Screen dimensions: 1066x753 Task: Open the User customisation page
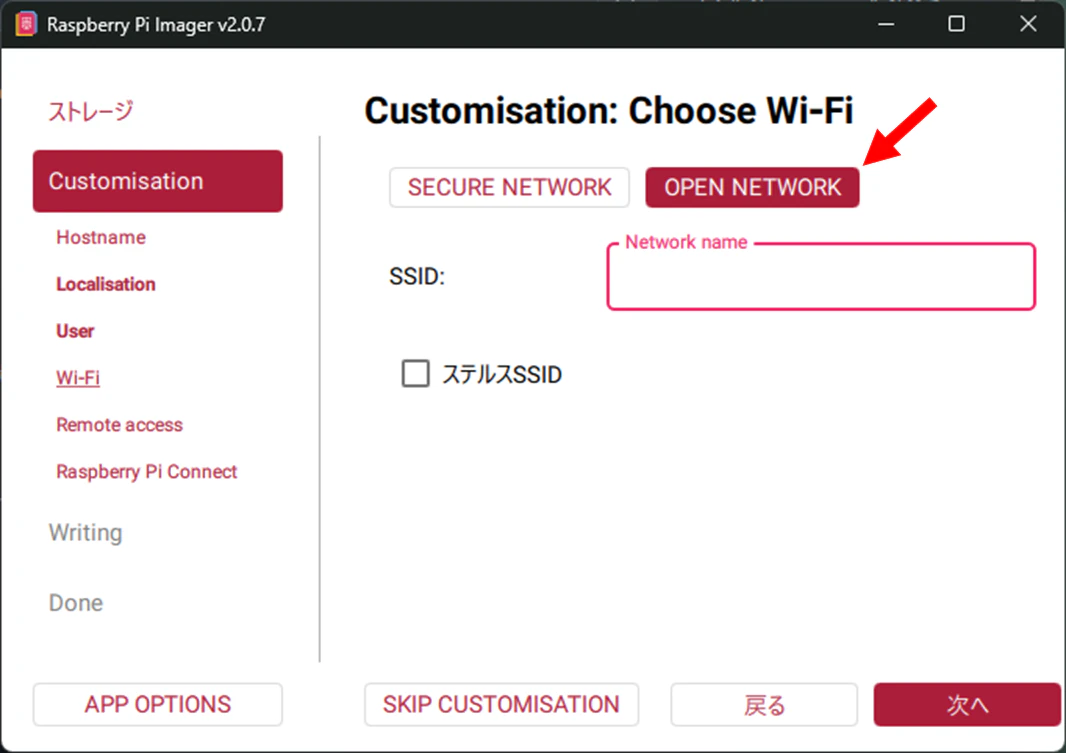(75, 331)
